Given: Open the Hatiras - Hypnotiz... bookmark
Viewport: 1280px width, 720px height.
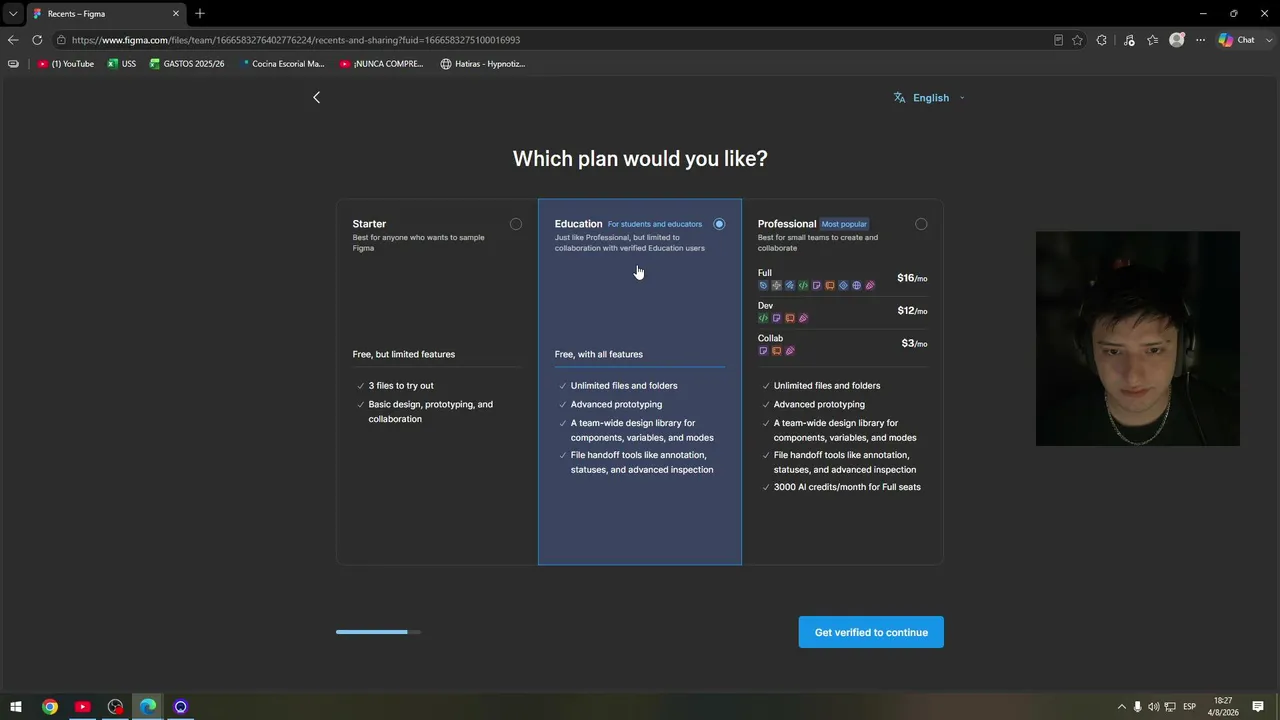Looking at the screenshot, I should (483, 64).
